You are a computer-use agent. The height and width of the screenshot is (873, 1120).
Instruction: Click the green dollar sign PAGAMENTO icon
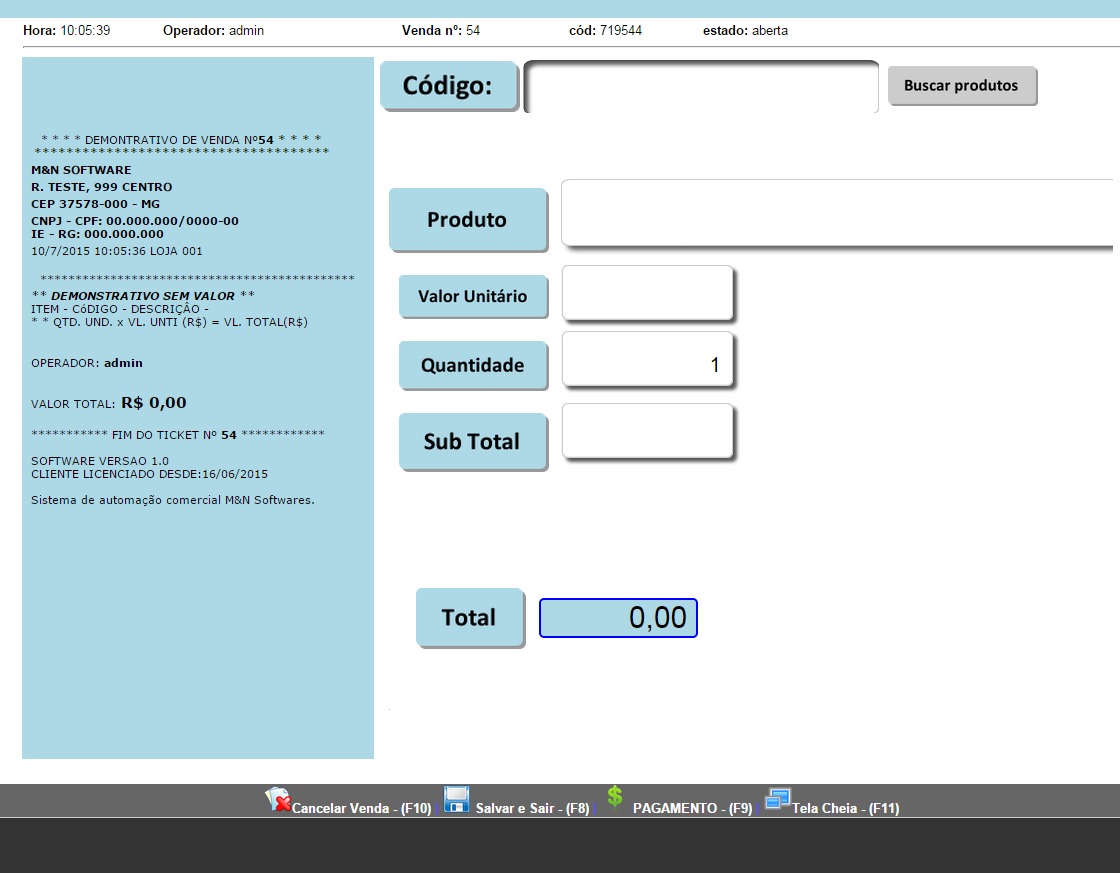coord(614,797)
